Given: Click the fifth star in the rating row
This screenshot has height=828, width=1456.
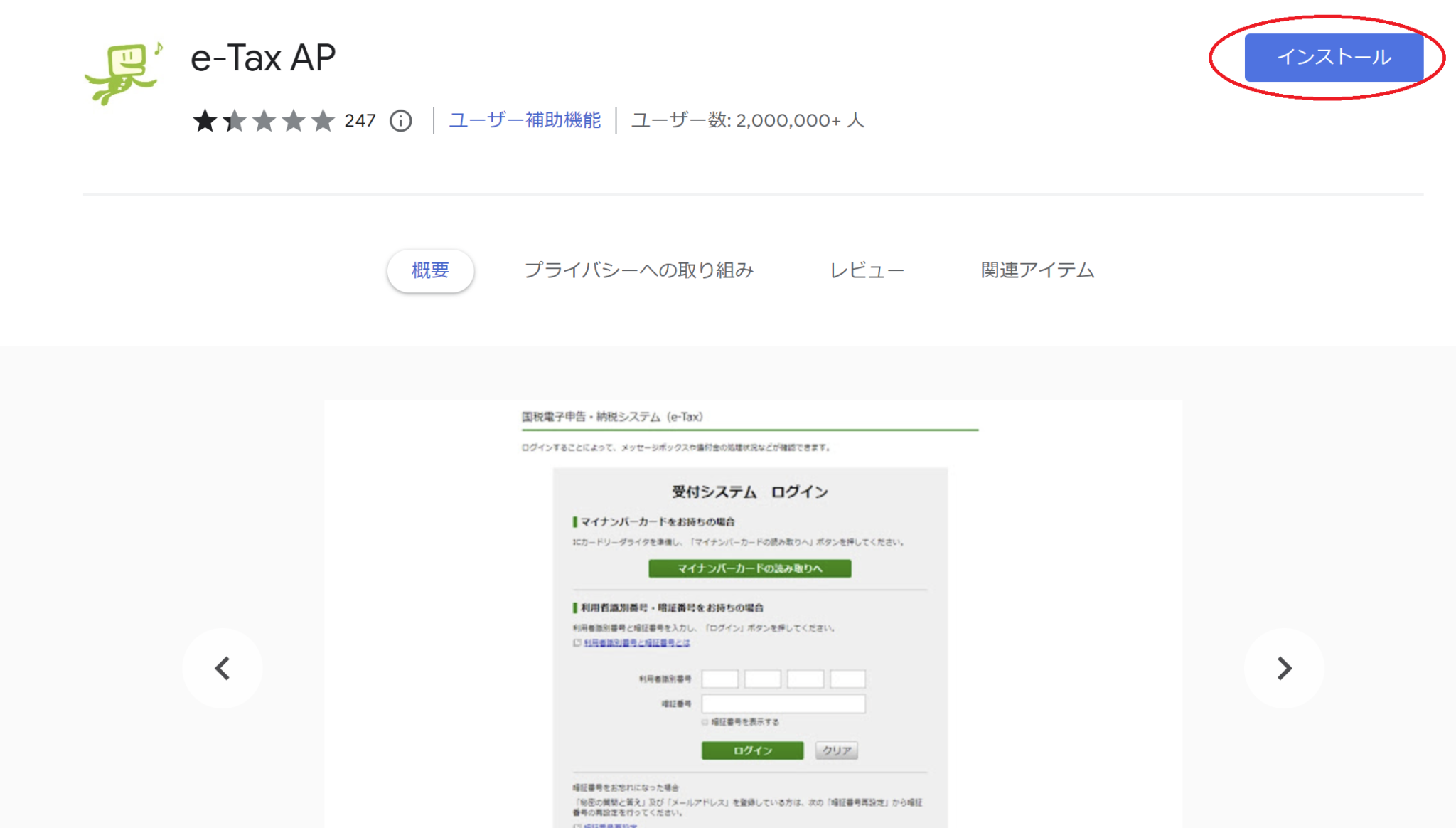Looking at the screenshot, I should [x=323, y=121].
